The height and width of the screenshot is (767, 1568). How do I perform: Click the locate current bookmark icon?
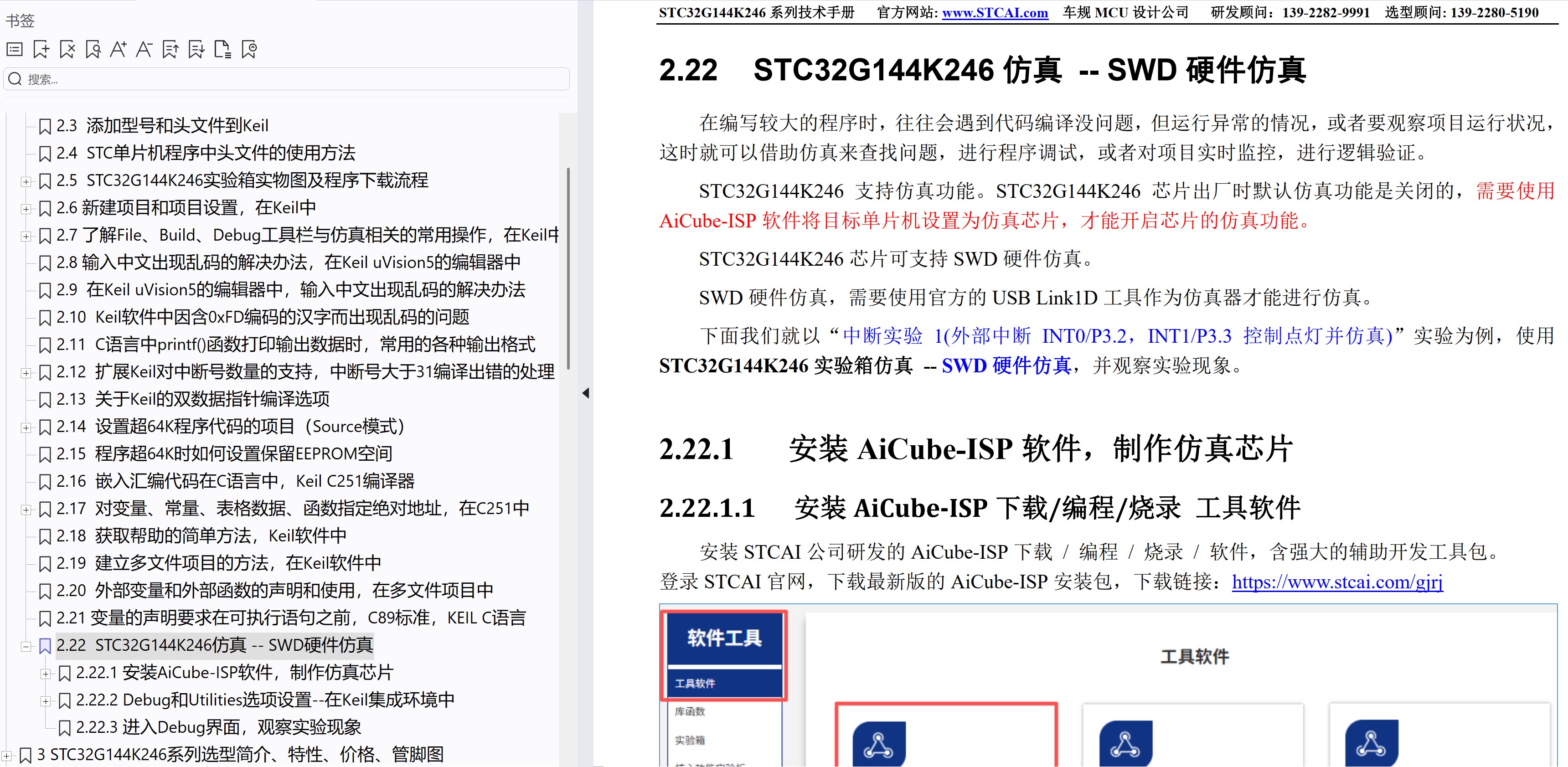[x=249, y=49]
